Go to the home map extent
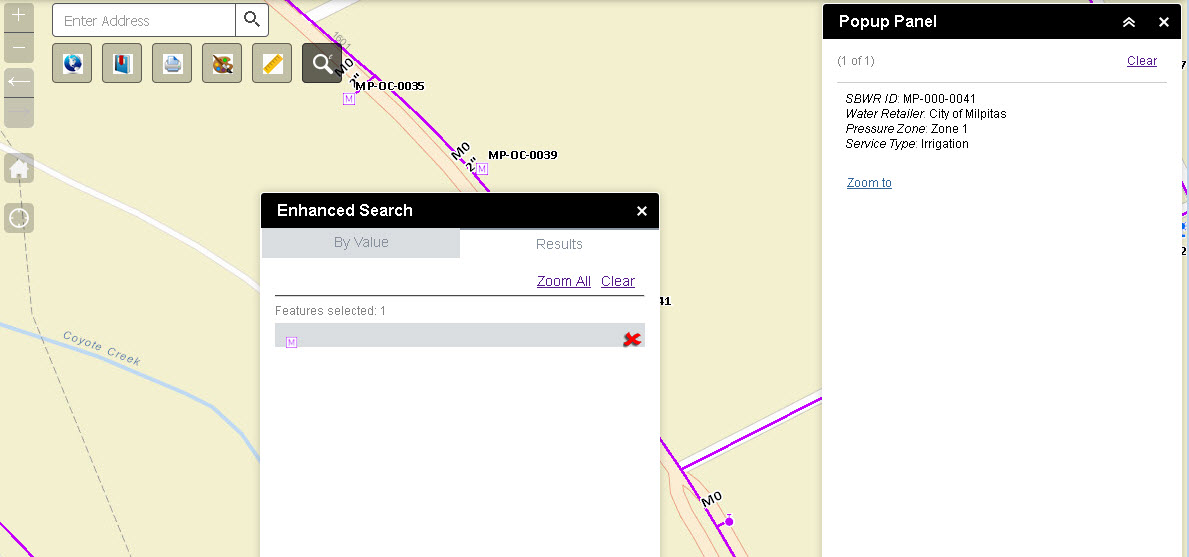 19,169
